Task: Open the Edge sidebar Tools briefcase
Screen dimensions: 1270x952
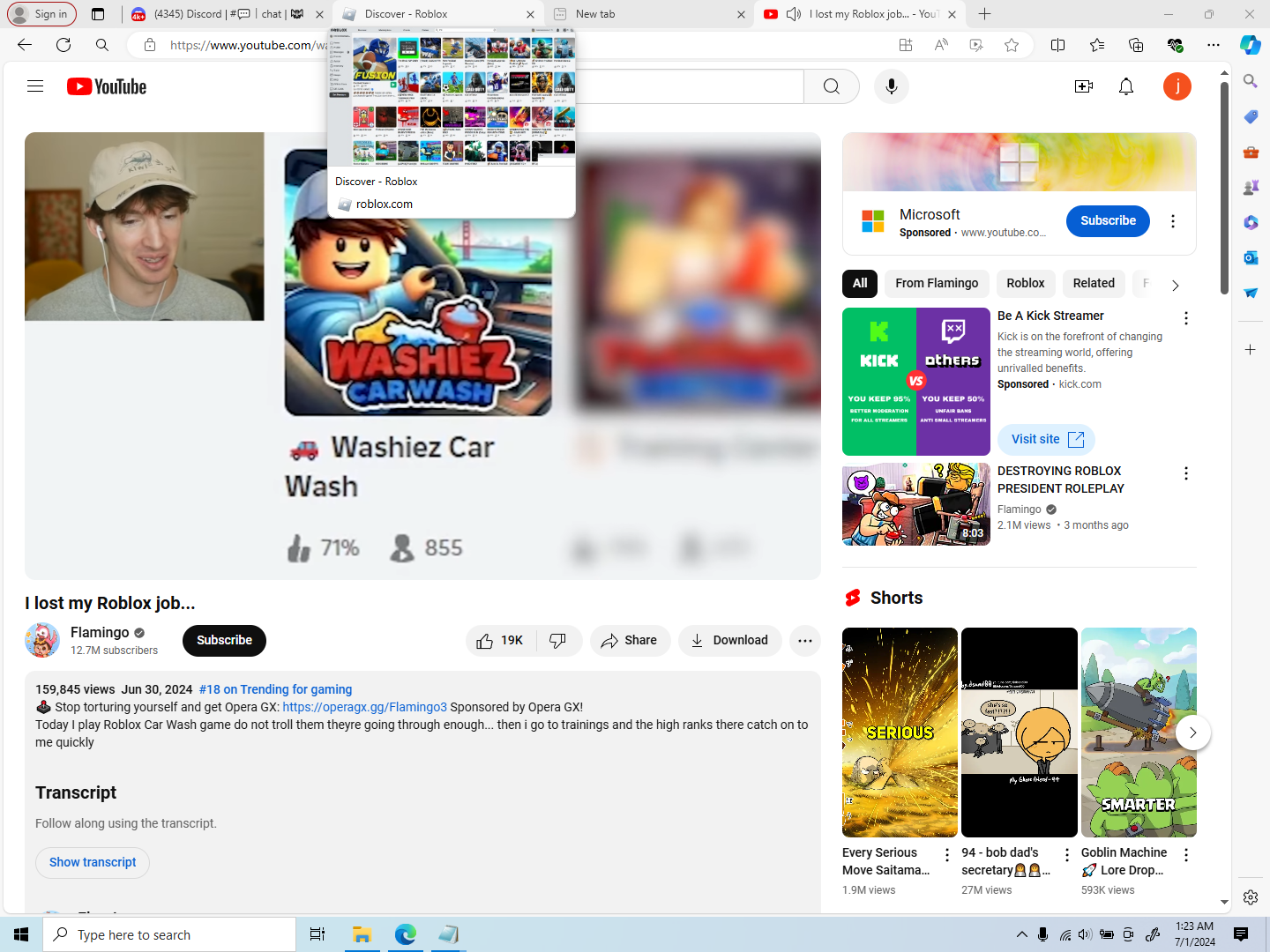Action: pyautogui.click(x=1251, y=152)
